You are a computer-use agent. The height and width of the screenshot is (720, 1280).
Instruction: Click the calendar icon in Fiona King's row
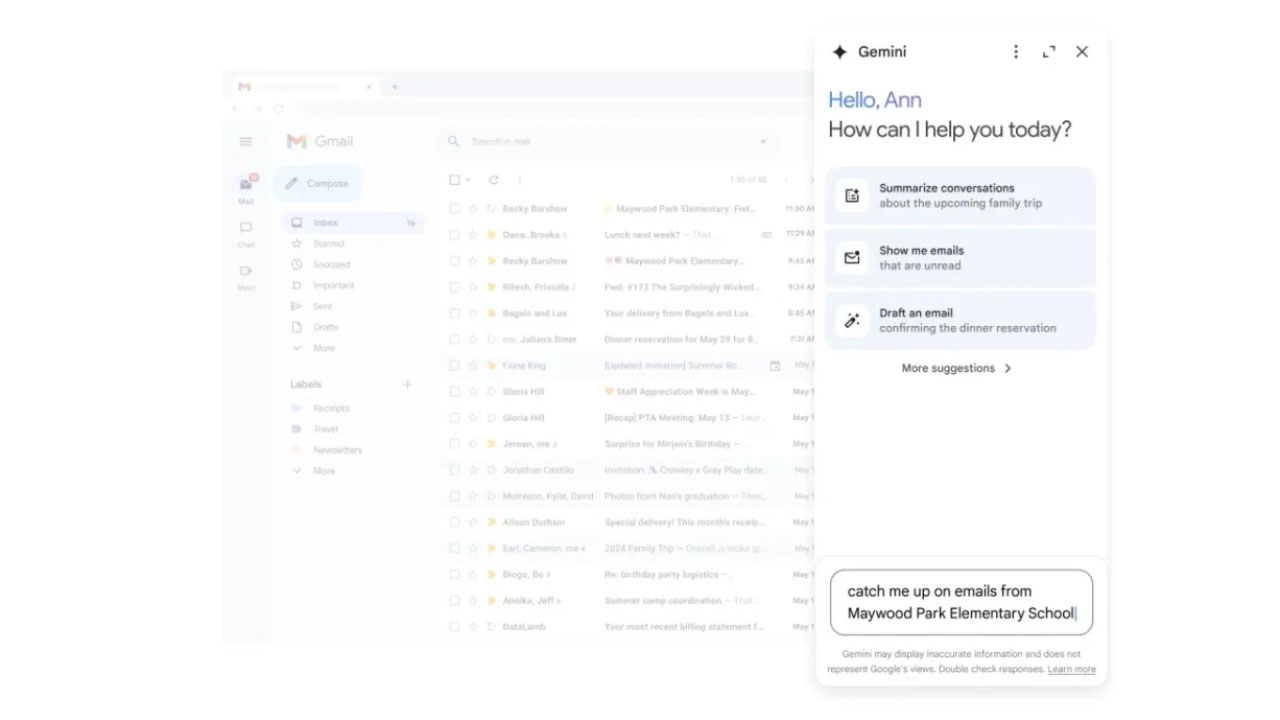[x=774, y=366]
